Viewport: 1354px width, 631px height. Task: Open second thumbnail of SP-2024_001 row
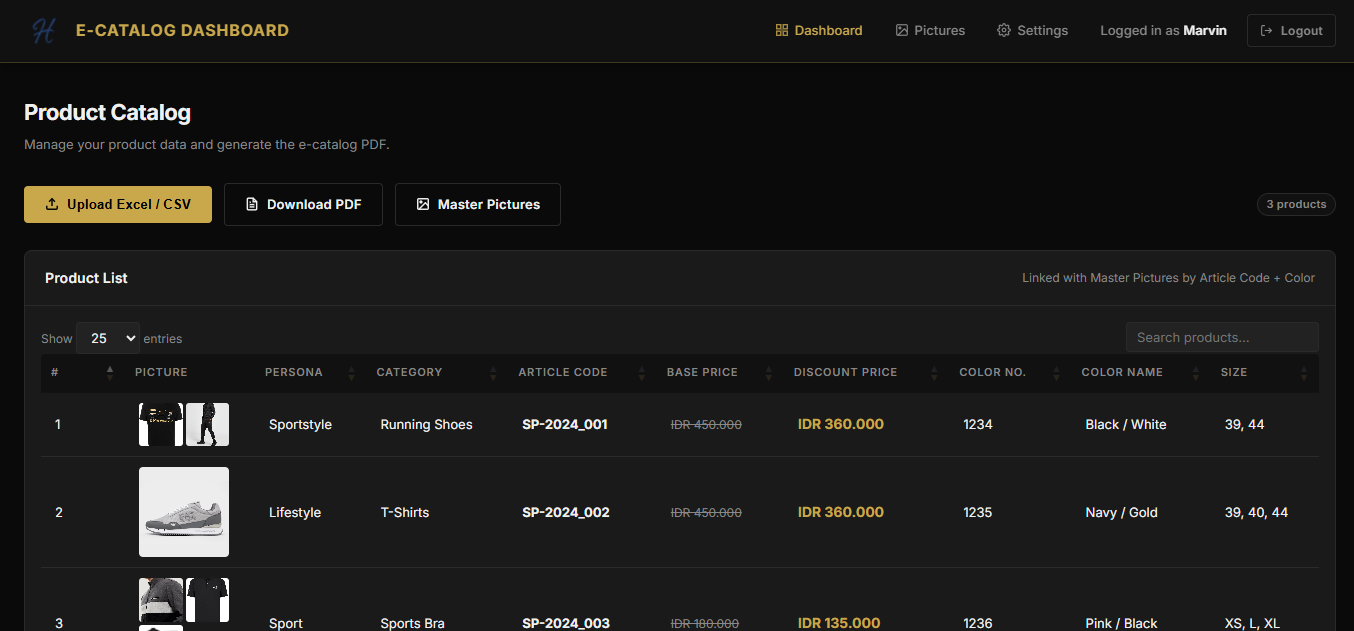coord(208,424)
